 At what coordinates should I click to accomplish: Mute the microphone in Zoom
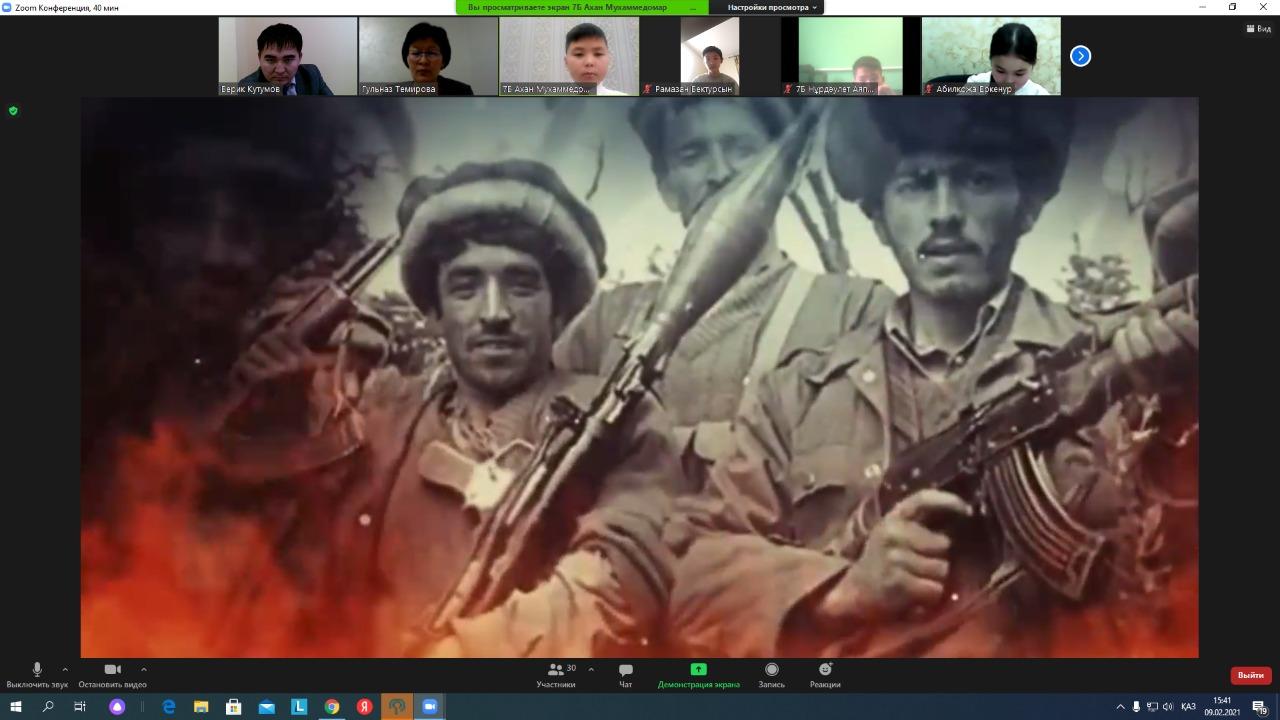pos(37,673)
